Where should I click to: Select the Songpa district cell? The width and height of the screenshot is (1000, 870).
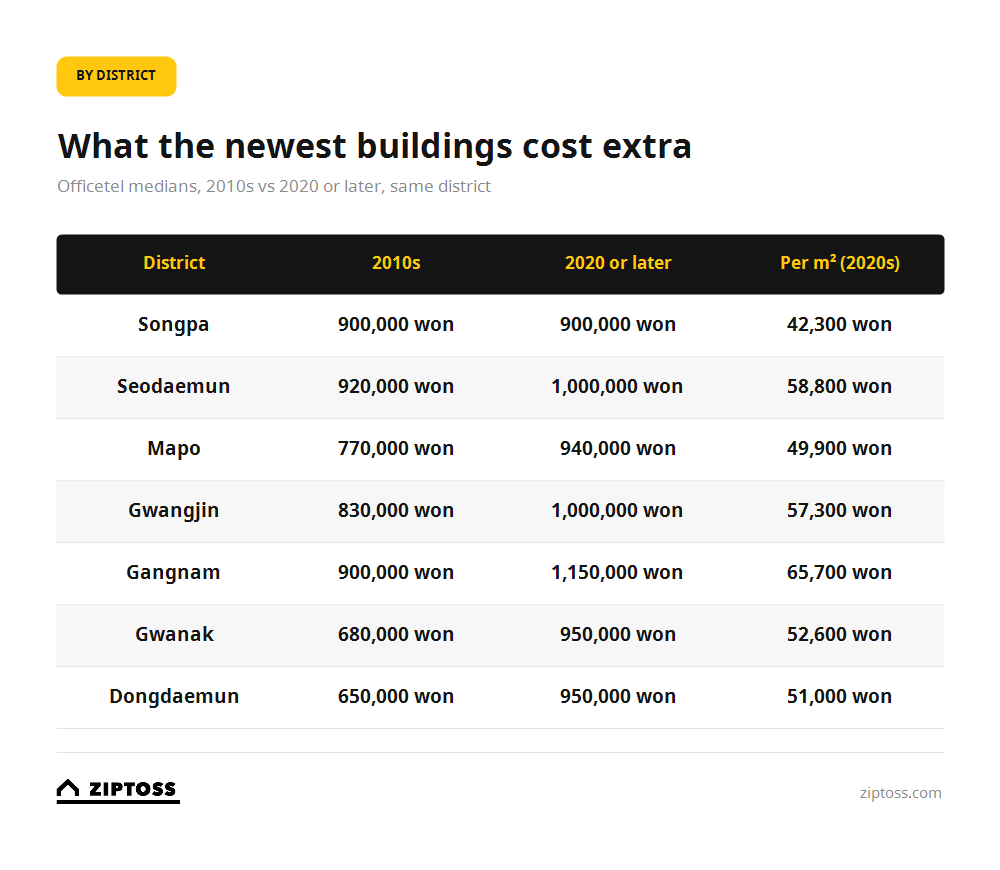(173, 325)
